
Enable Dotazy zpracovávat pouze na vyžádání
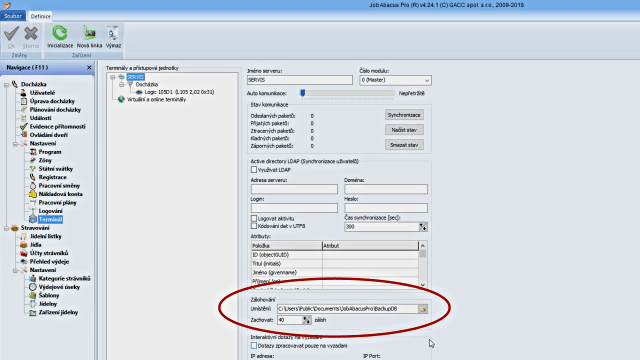pos(254,346)
